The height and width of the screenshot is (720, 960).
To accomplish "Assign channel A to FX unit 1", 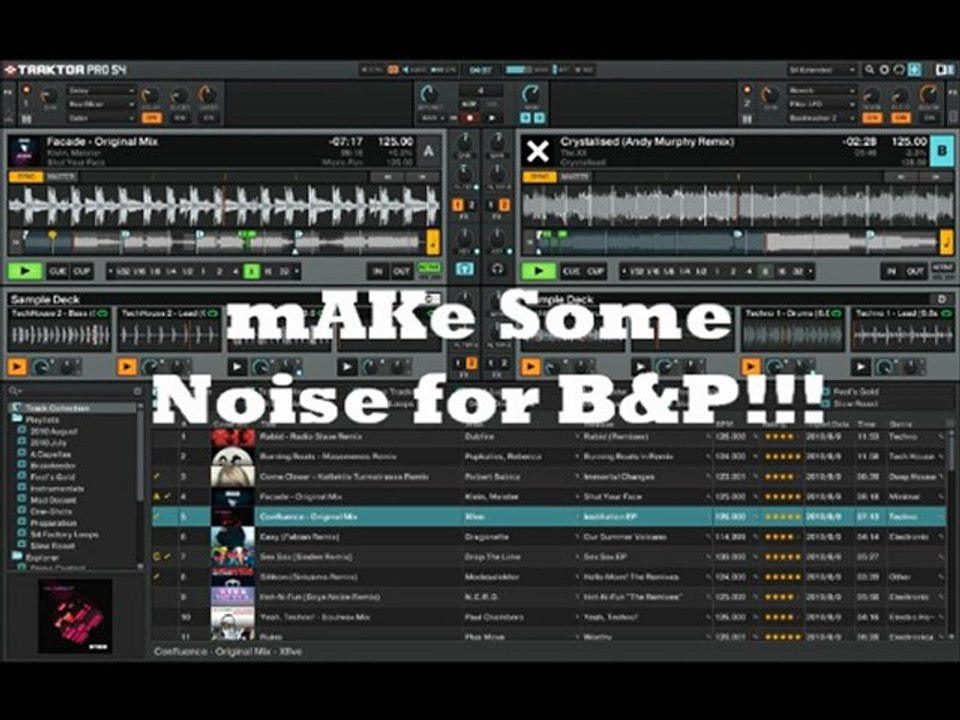I will pos(458,206).
